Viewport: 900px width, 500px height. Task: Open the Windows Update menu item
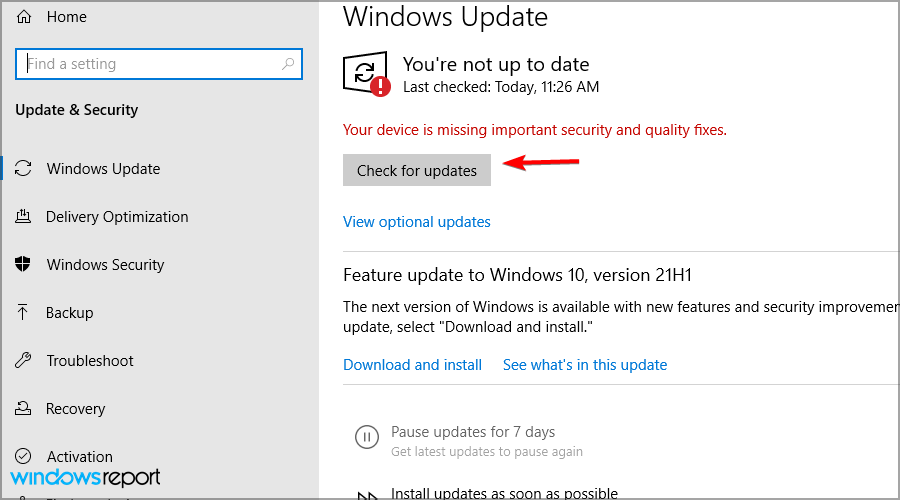[103, 169]
